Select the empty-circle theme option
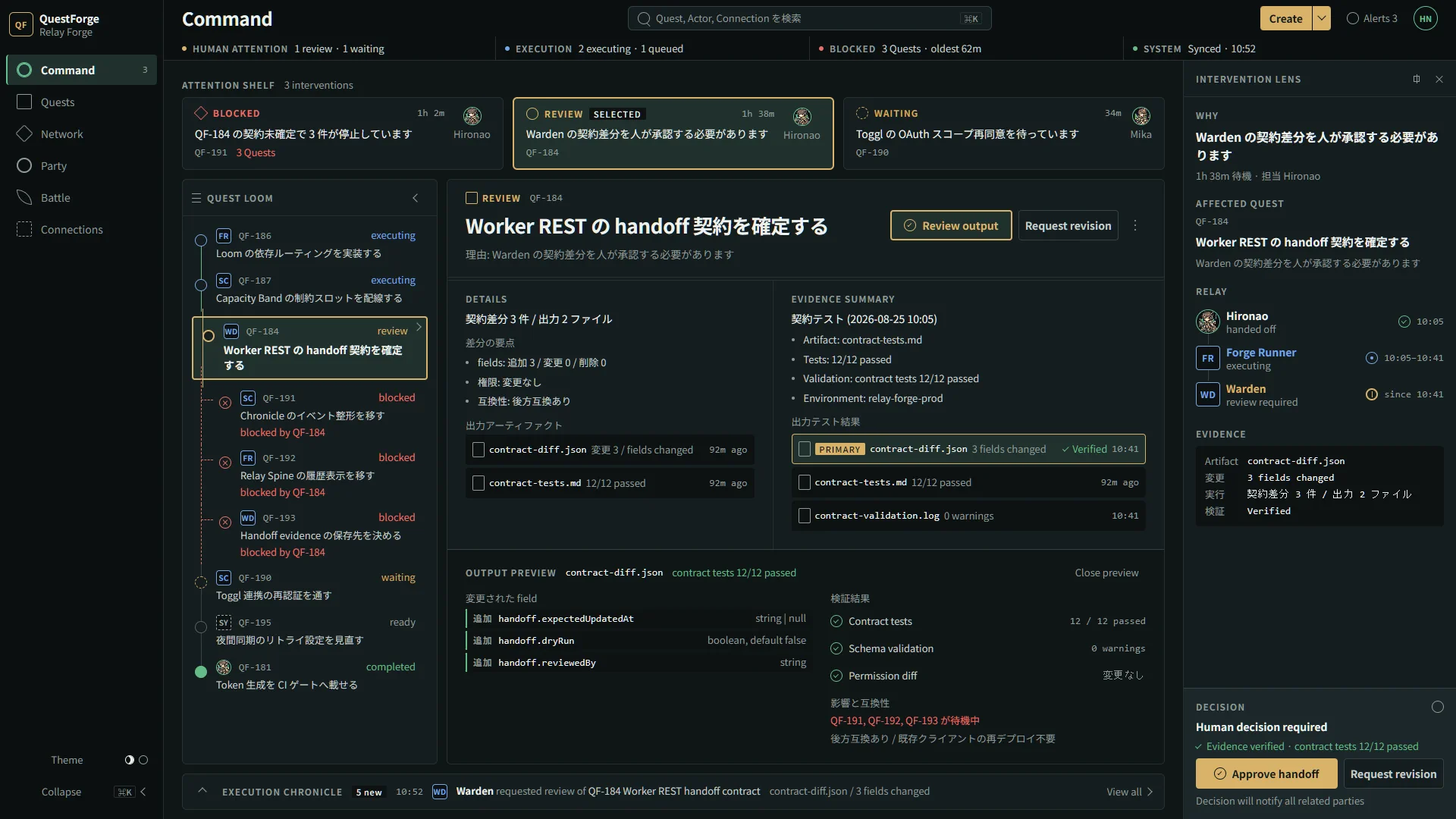Viewport: 1456px width, 819px height. tap(143, 760)
